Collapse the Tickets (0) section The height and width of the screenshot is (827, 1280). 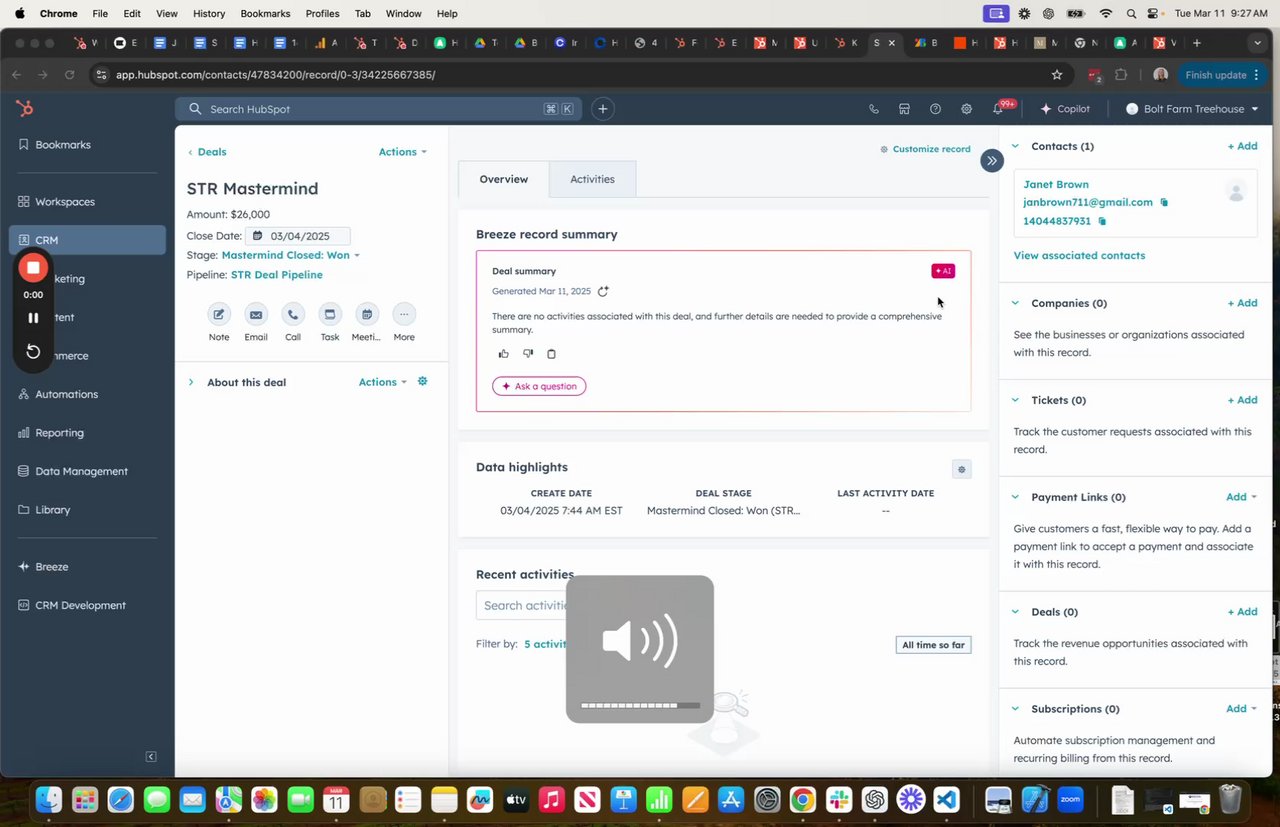[x=1015, y=400]
